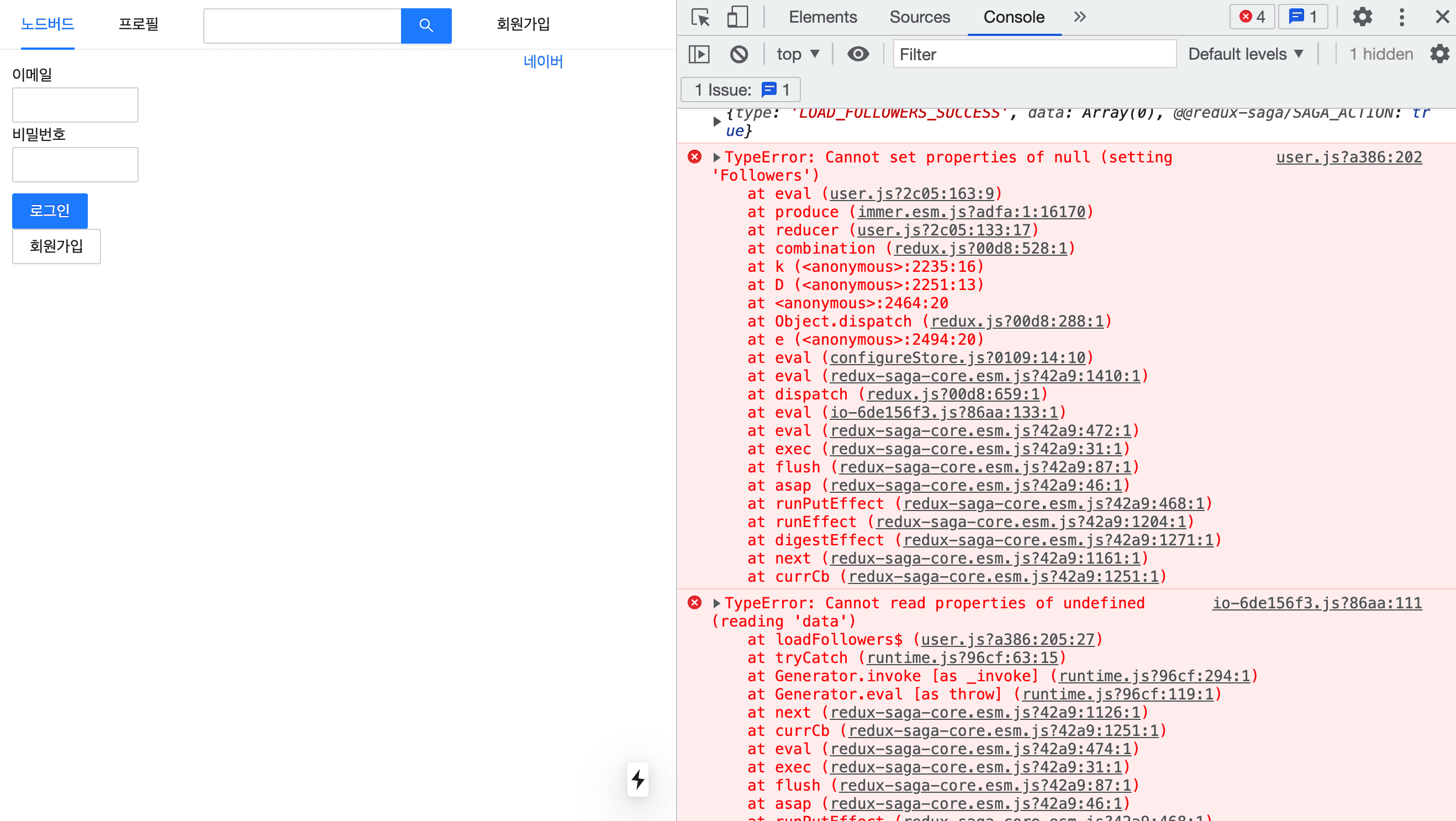
Task: Open the Default levels dropdown
Action: (1246, 54)
